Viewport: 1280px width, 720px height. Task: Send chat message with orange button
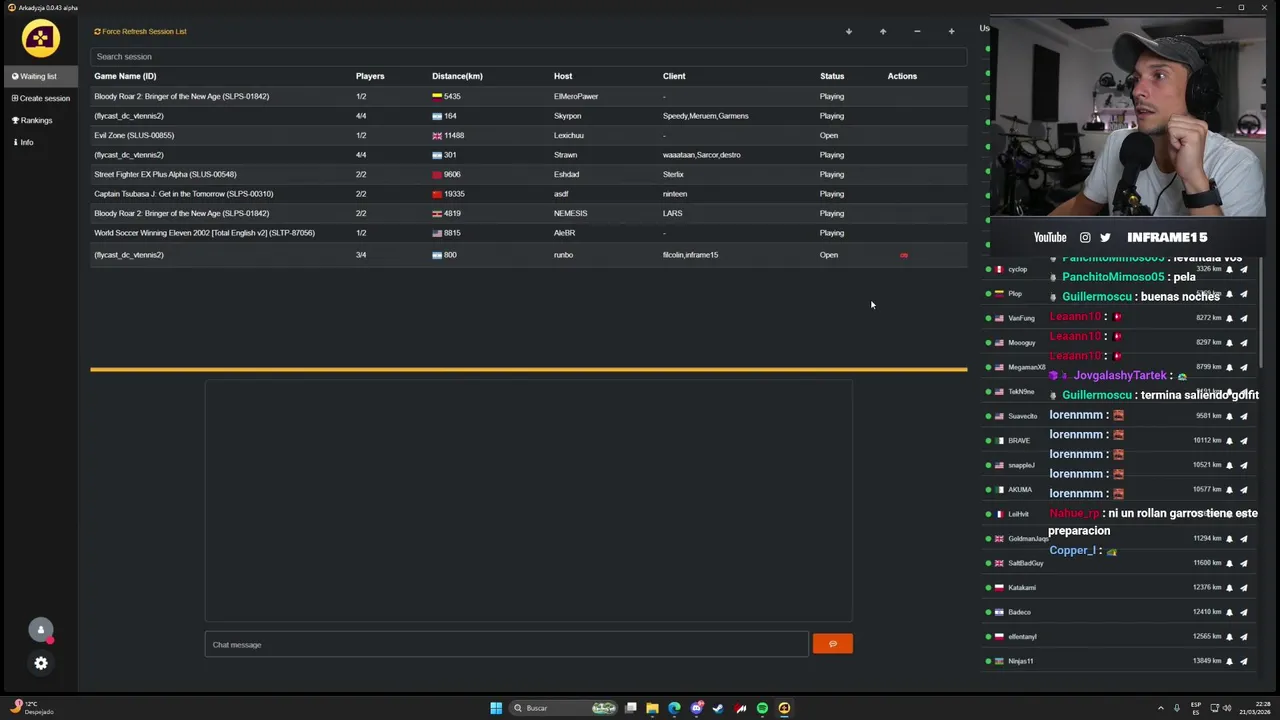pos(833,644)
